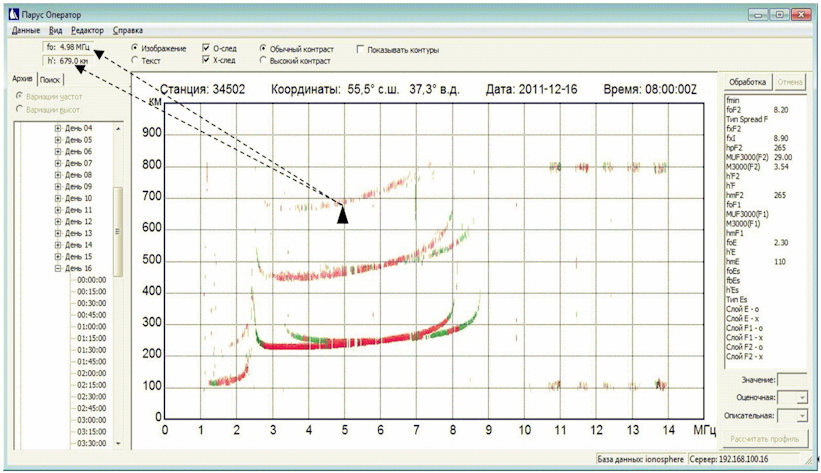This screenshot has width=821, height=473.
Task: Expand the День 04 tree node
Action: pyautogui.click(x=58, y=128)
